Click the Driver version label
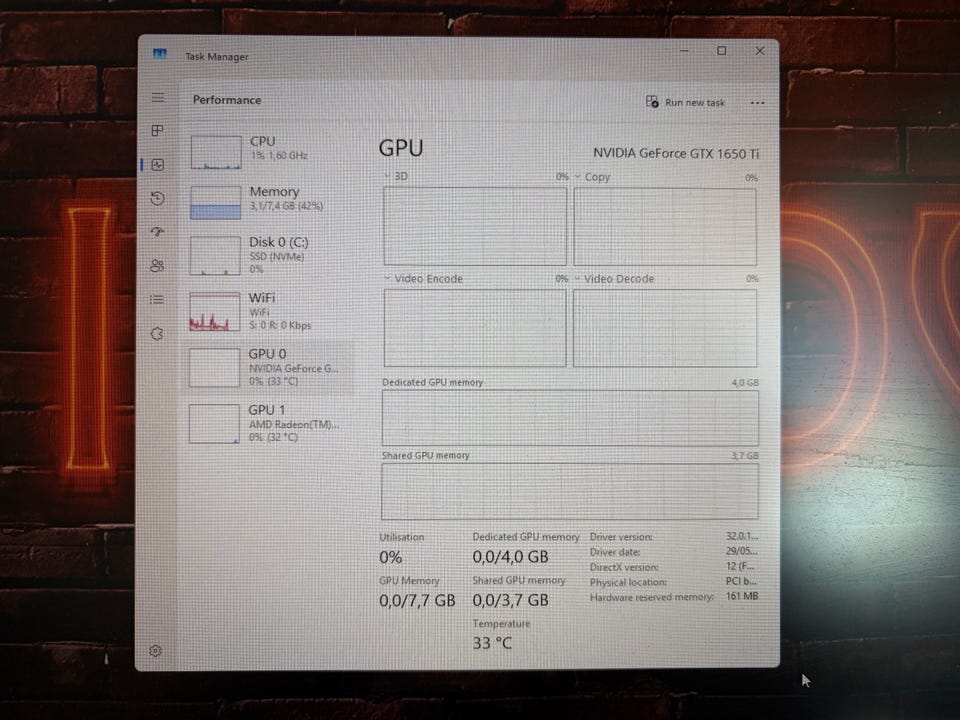The image size is (960, 720). tap(621, 537)
